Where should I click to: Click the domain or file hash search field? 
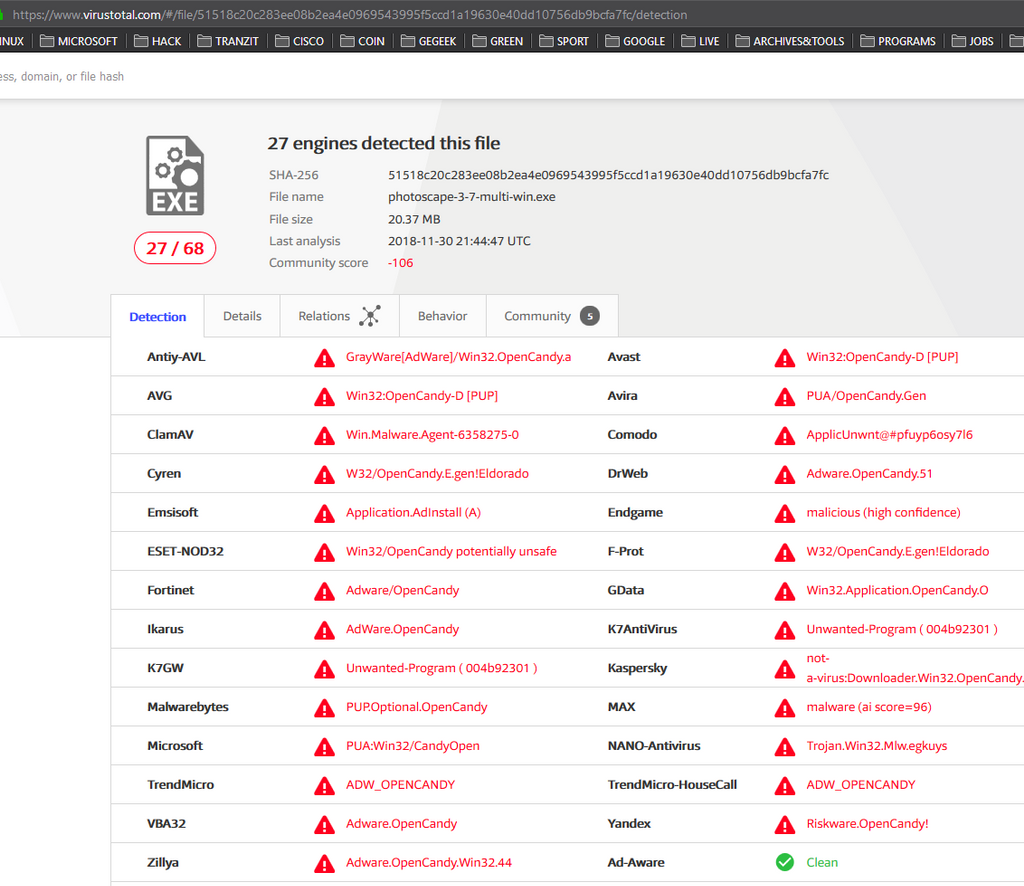pyautogui.click(x=62, y=76)
